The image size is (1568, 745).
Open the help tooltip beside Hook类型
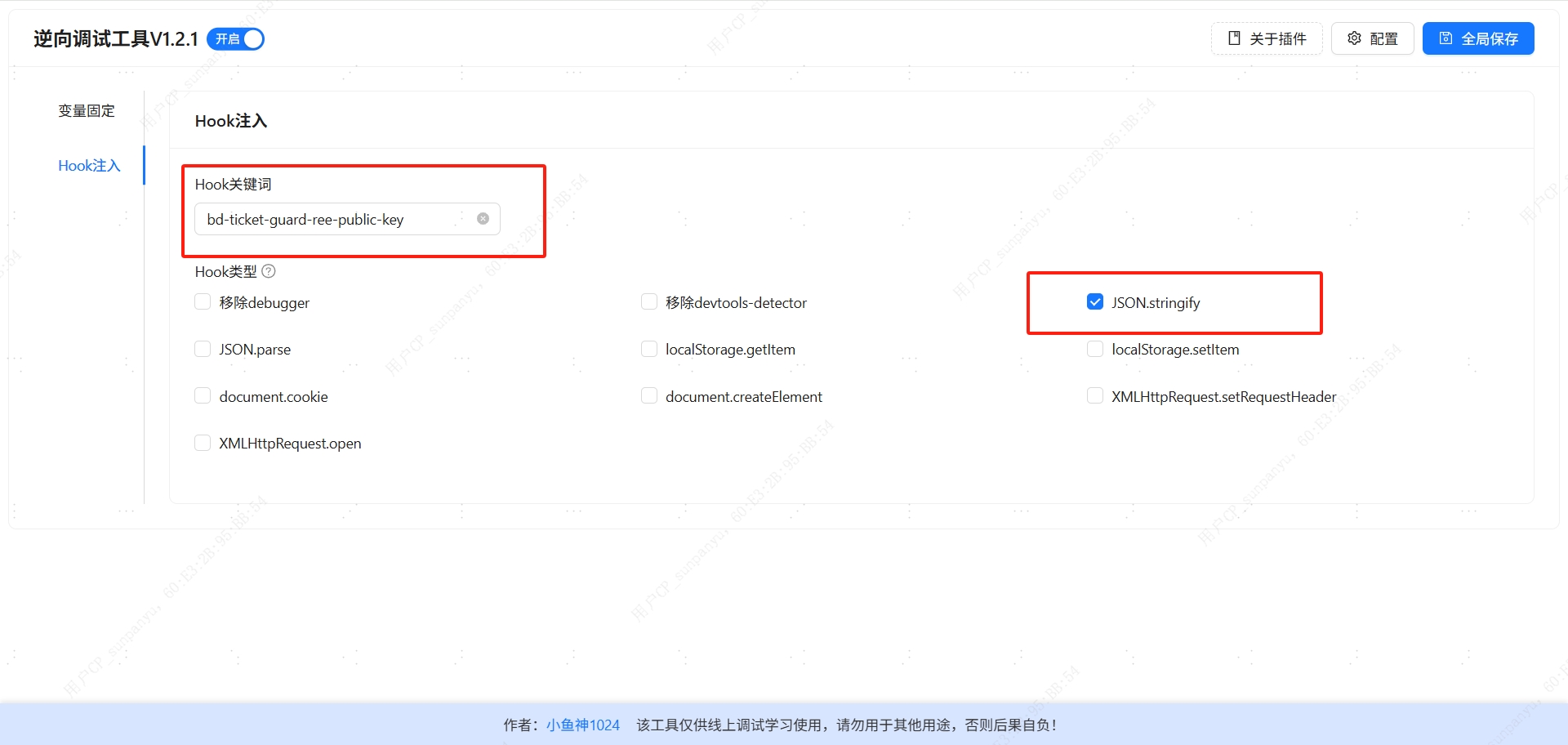point(268,270)
